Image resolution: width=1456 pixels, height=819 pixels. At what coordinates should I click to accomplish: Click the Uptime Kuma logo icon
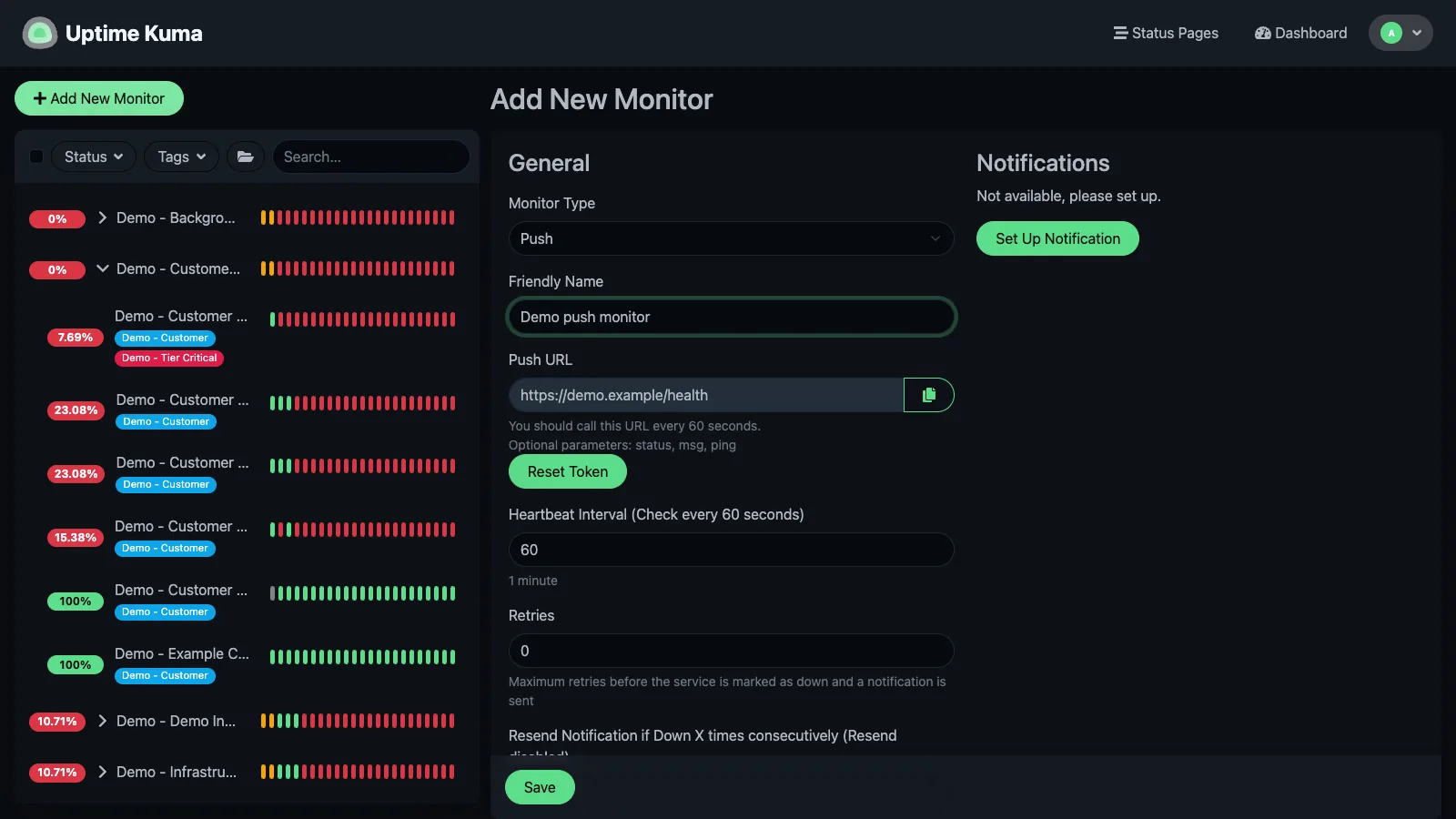pos(40,33)
